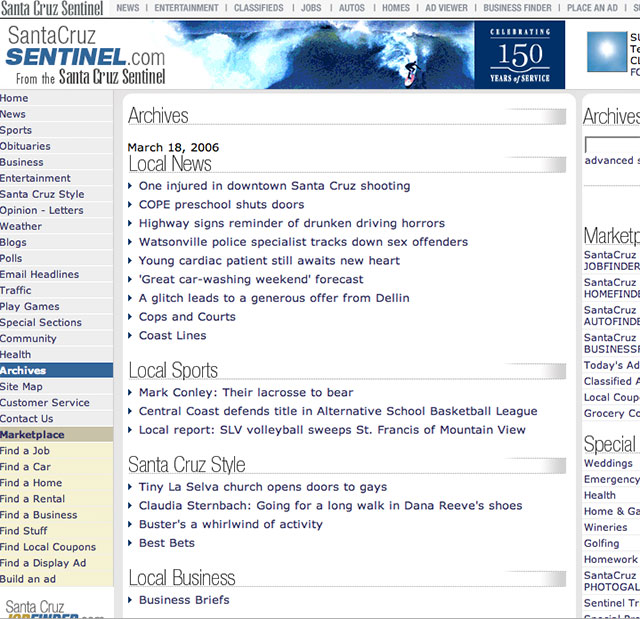
Task: Open the Business Briefs link
Action: coord(184,600)
